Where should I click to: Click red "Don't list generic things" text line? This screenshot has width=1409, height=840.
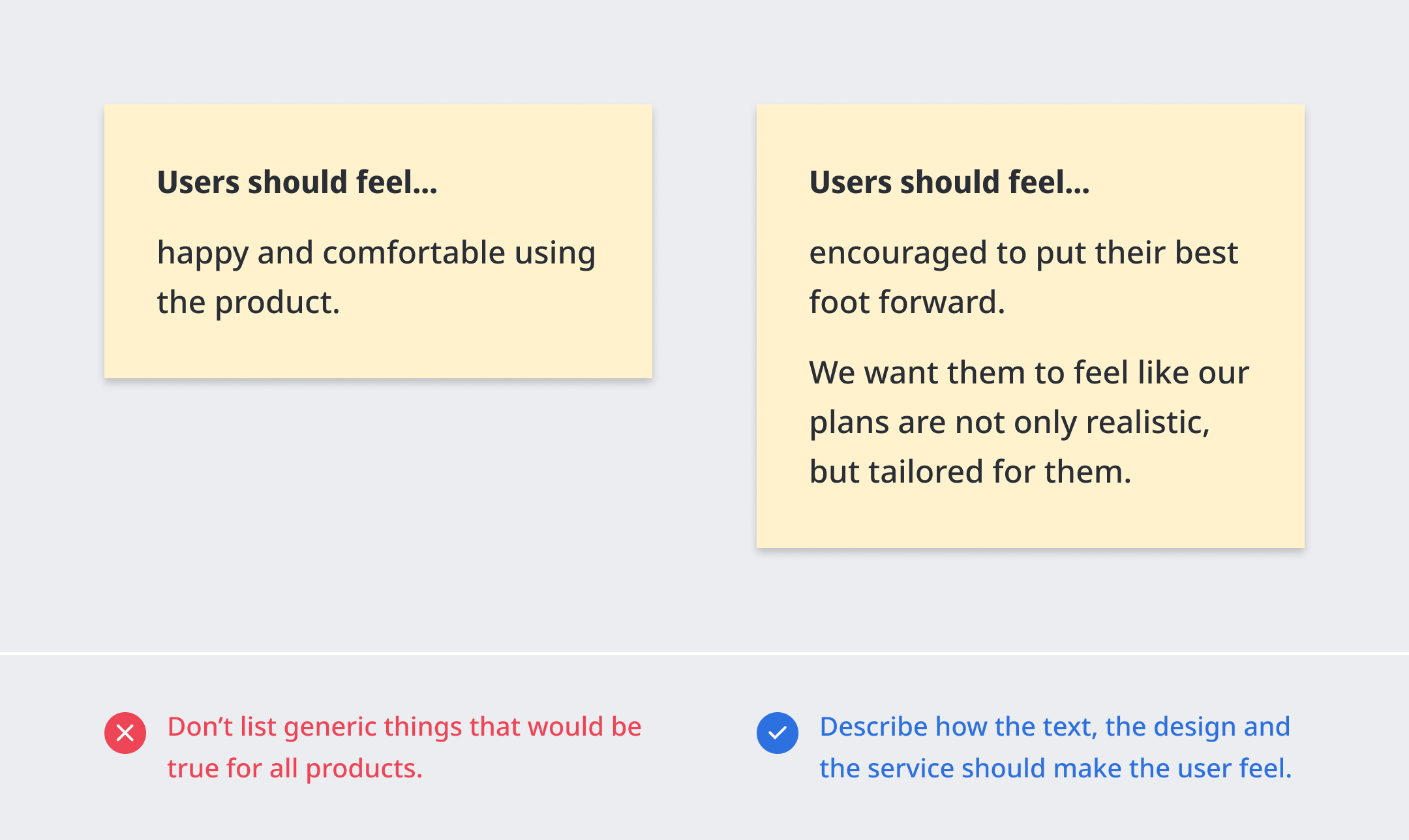[404, 727]
